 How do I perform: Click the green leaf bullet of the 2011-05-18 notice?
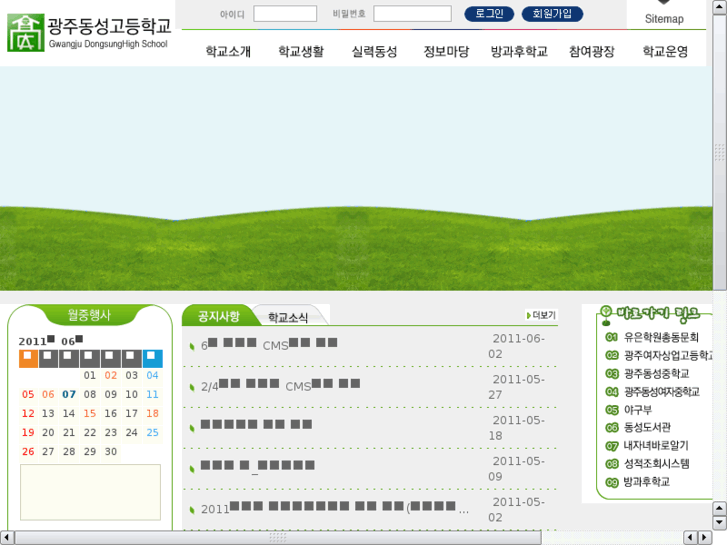tap(192, 428)
